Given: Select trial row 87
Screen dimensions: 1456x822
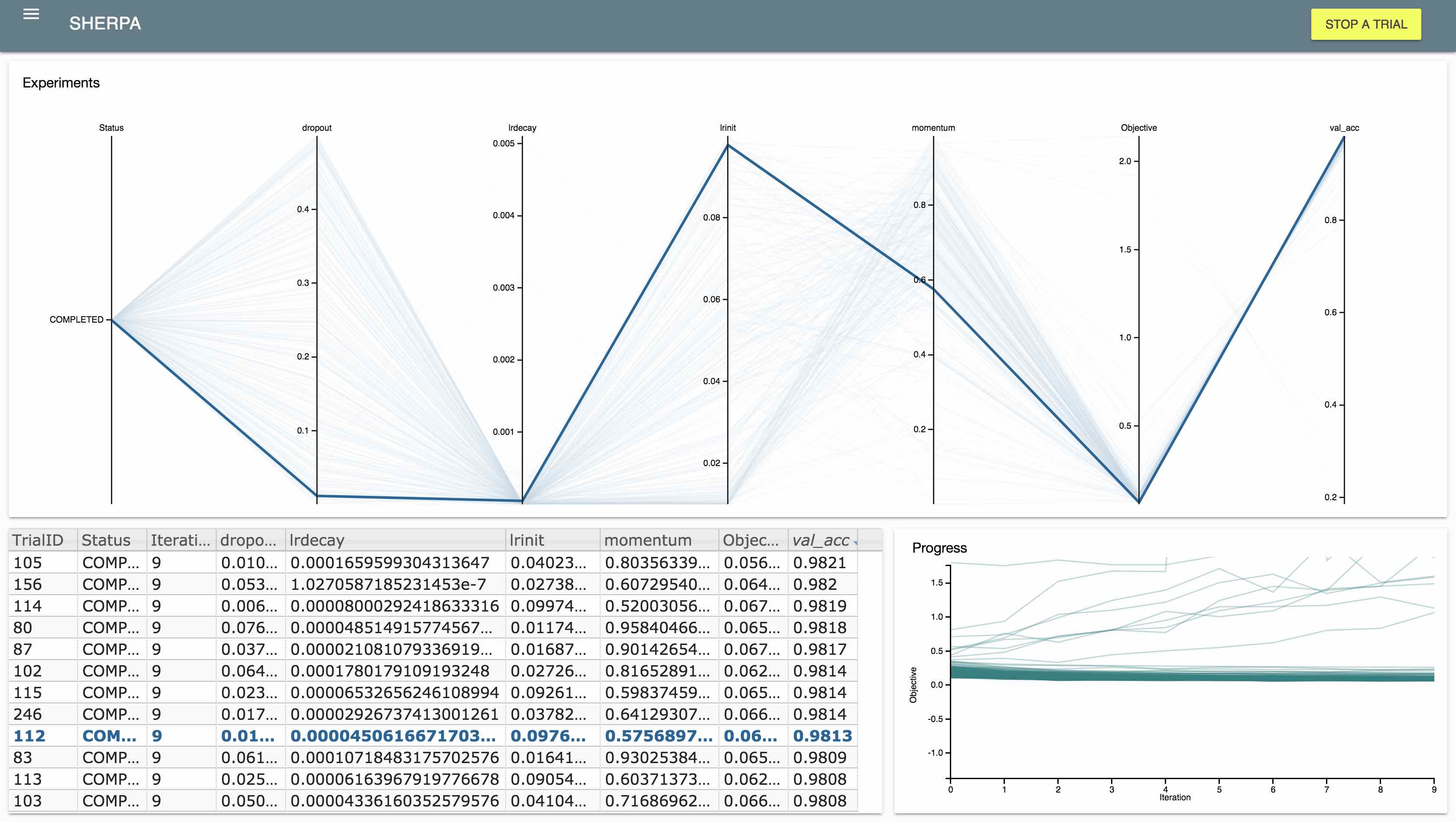Looking at the screenshot, I should (x=433, y=649).
